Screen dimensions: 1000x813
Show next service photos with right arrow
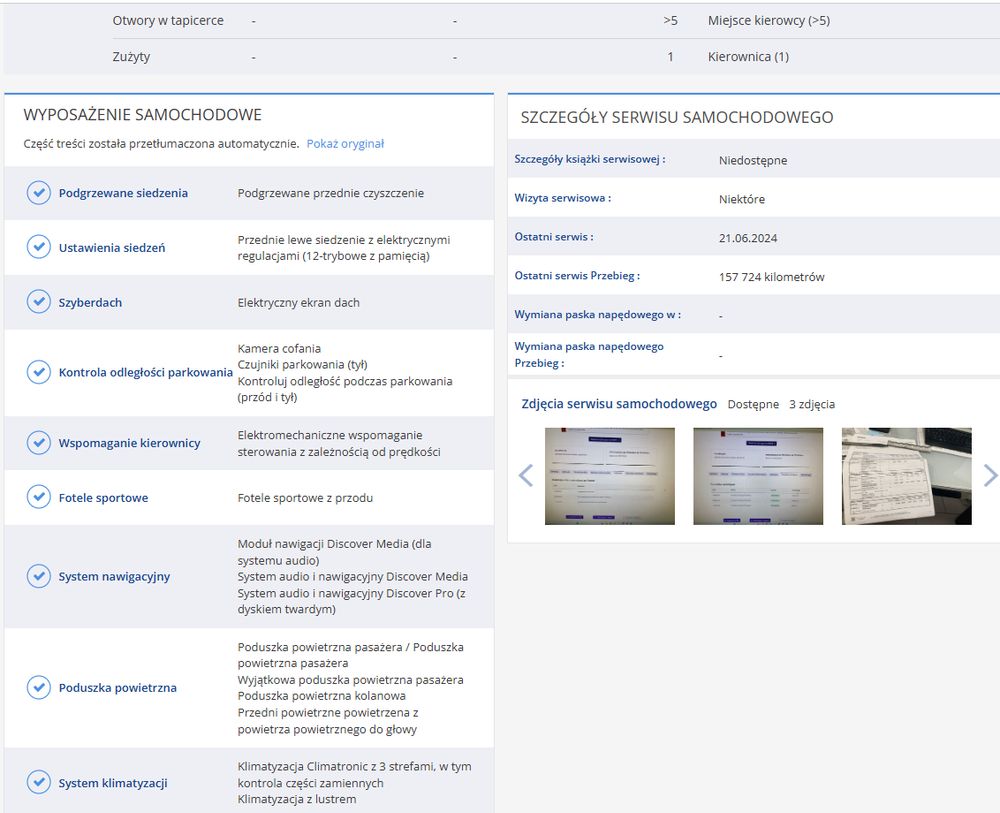click(x=990, y=476)
